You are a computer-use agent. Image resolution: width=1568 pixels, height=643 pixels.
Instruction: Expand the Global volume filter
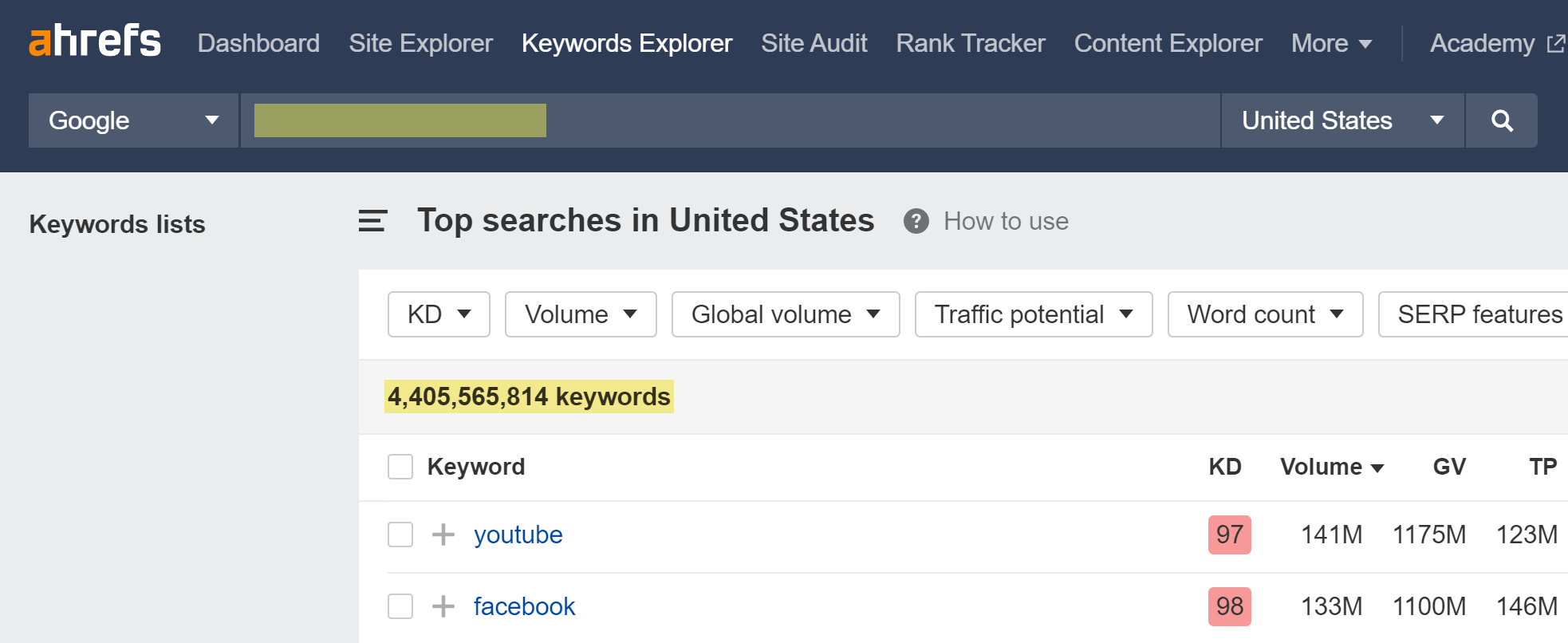point(786,314)
